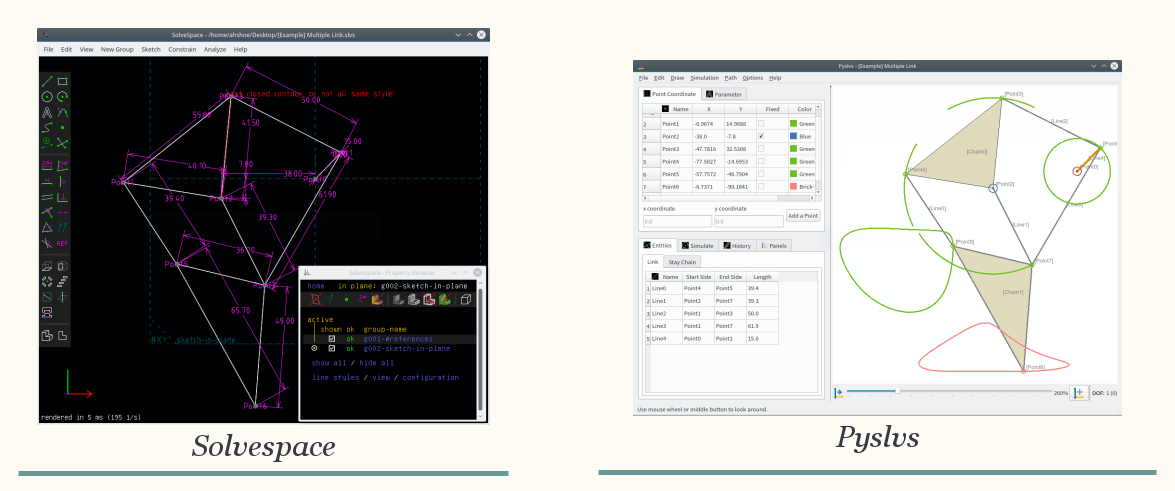Viewport: 1175px width, 491px height.
Task: Select the TrueType text tool
Action: tap(47, 112)
